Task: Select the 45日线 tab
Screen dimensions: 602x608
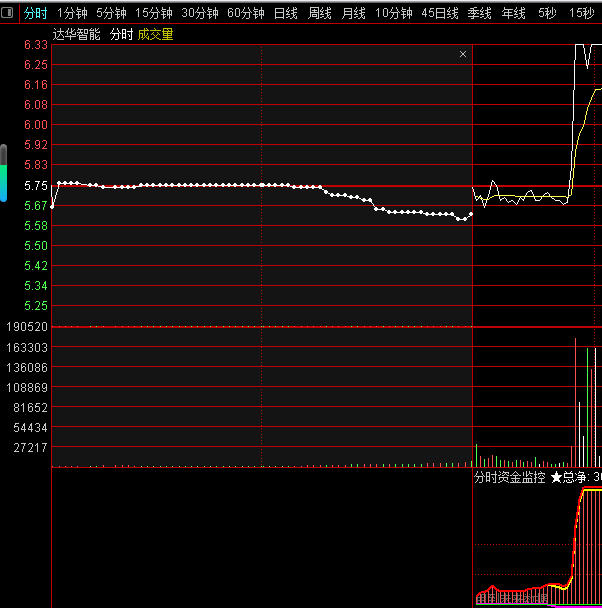Action: [x=440, y=13]
